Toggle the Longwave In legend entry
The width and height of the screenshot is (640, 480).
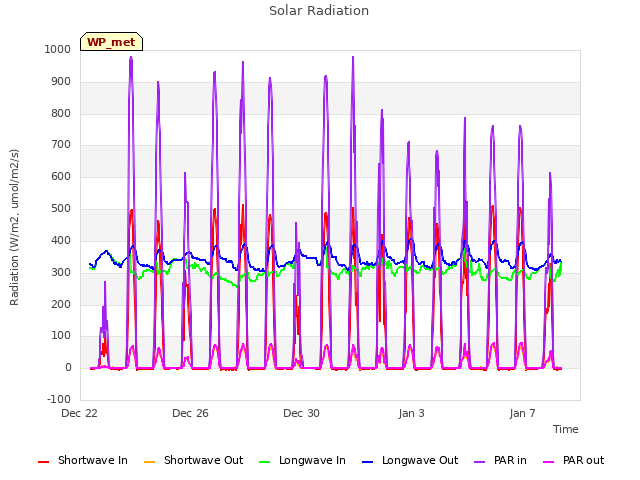[302, 460]
